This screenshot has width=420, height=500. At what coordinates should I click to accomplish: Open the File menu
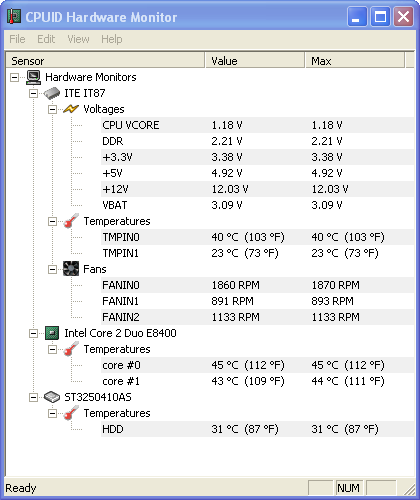click(17, 39)
